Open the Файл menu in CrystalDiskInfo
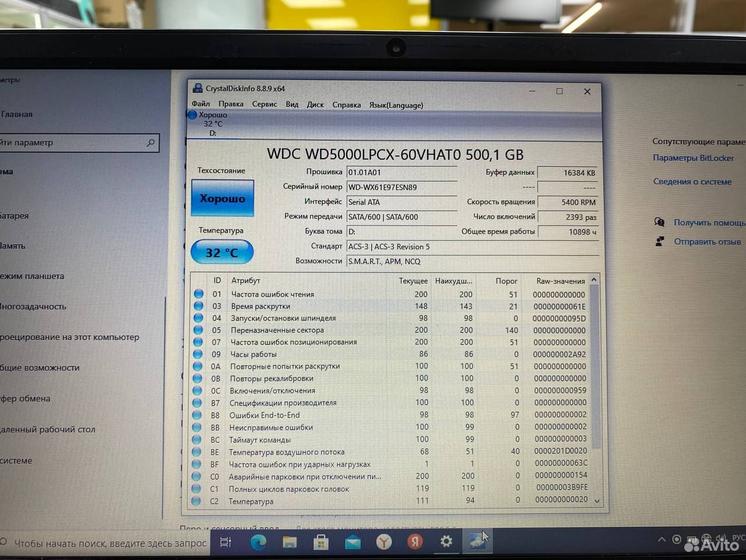The width and height of the screenshot is (746, 560). pyautogui.click(x=200, y=104)
